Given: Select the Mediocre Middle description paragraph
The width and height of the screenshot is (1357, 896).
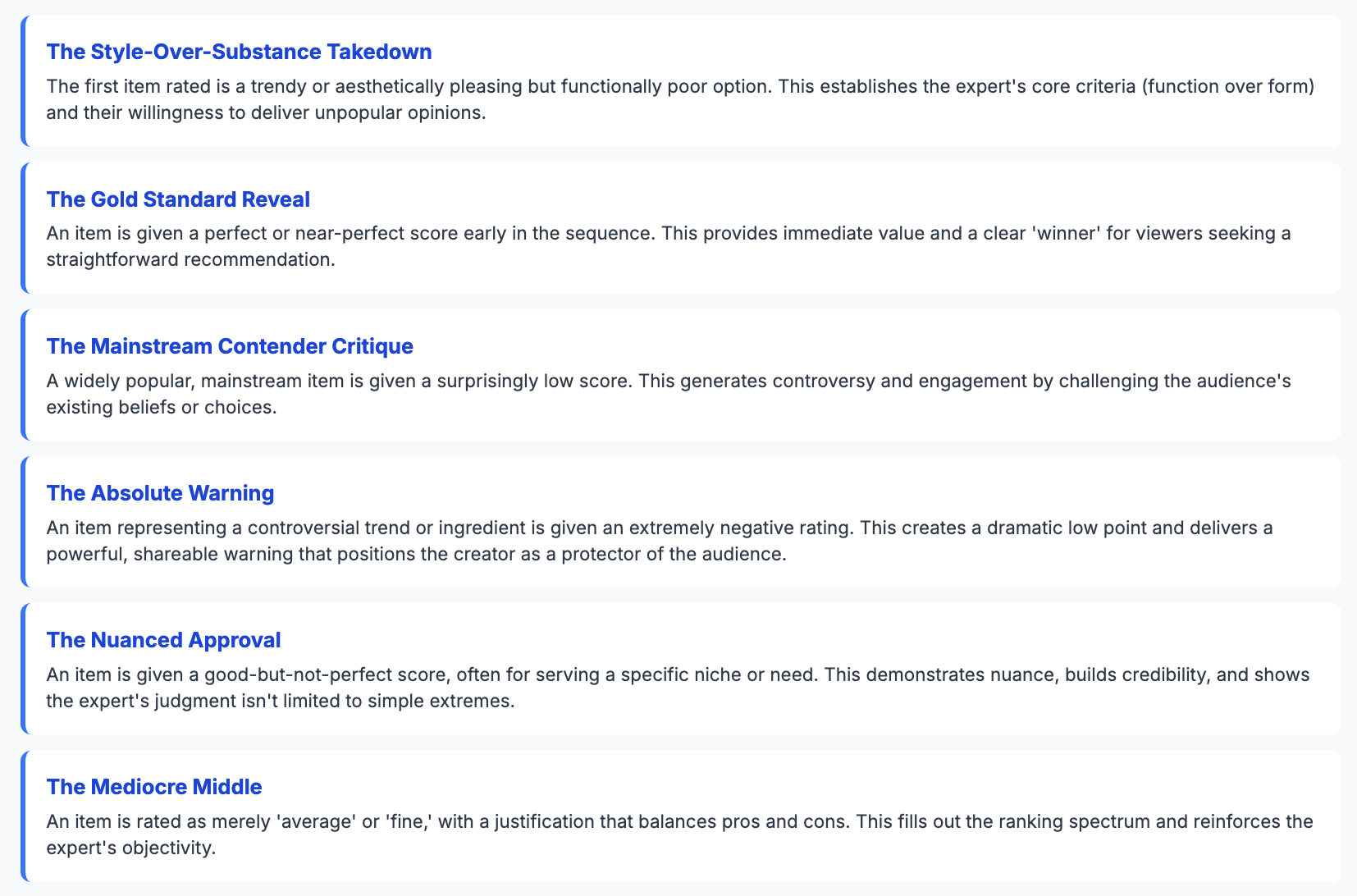Looking at the screenshot, I should 680,834.
